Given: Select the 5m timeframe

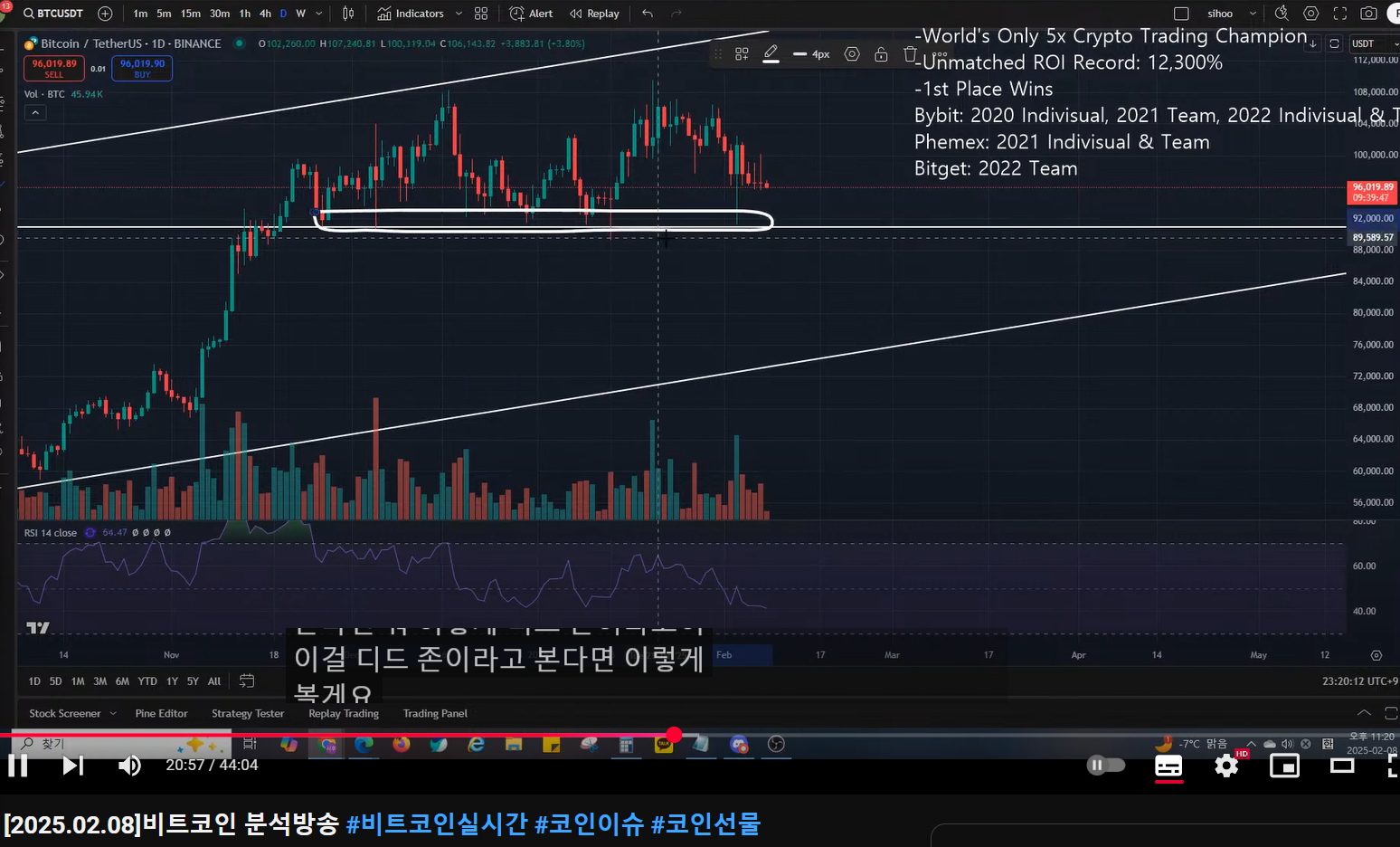Looking at the screenshot, I should pyautogui.click(x=164, y=14).
